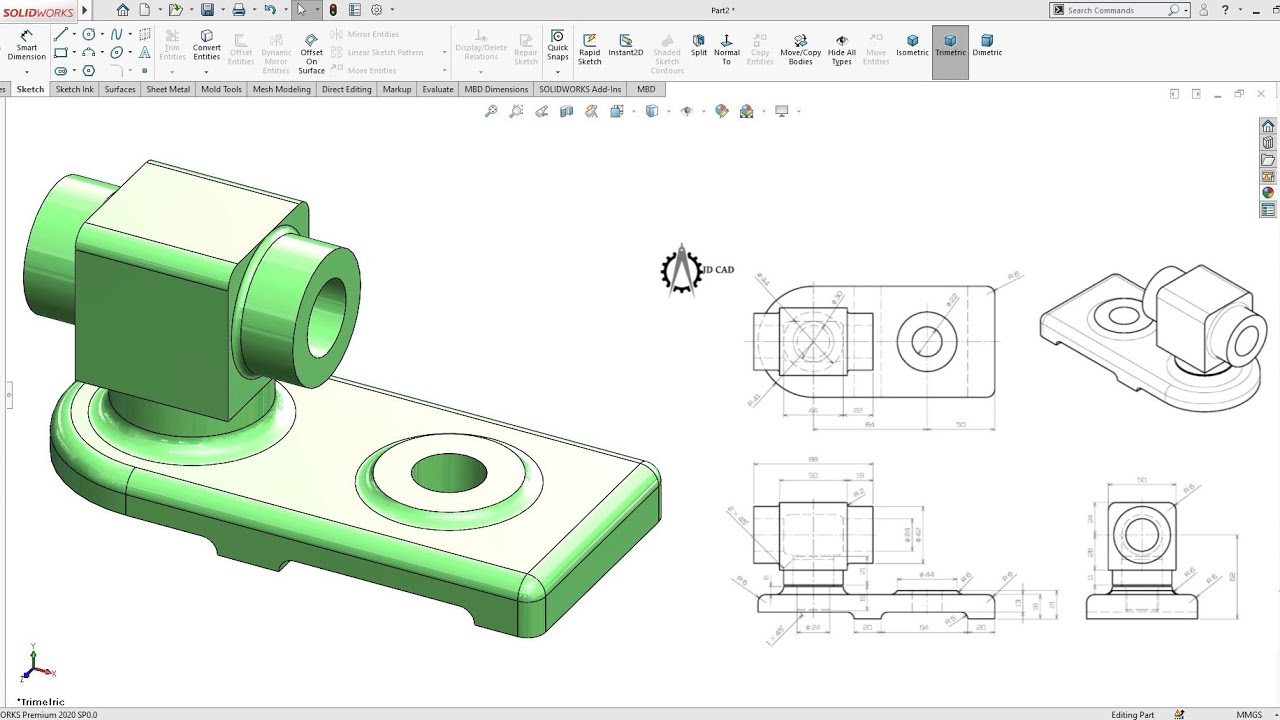
Task: Open File Properties icon
Action: (x=355, y=10)
